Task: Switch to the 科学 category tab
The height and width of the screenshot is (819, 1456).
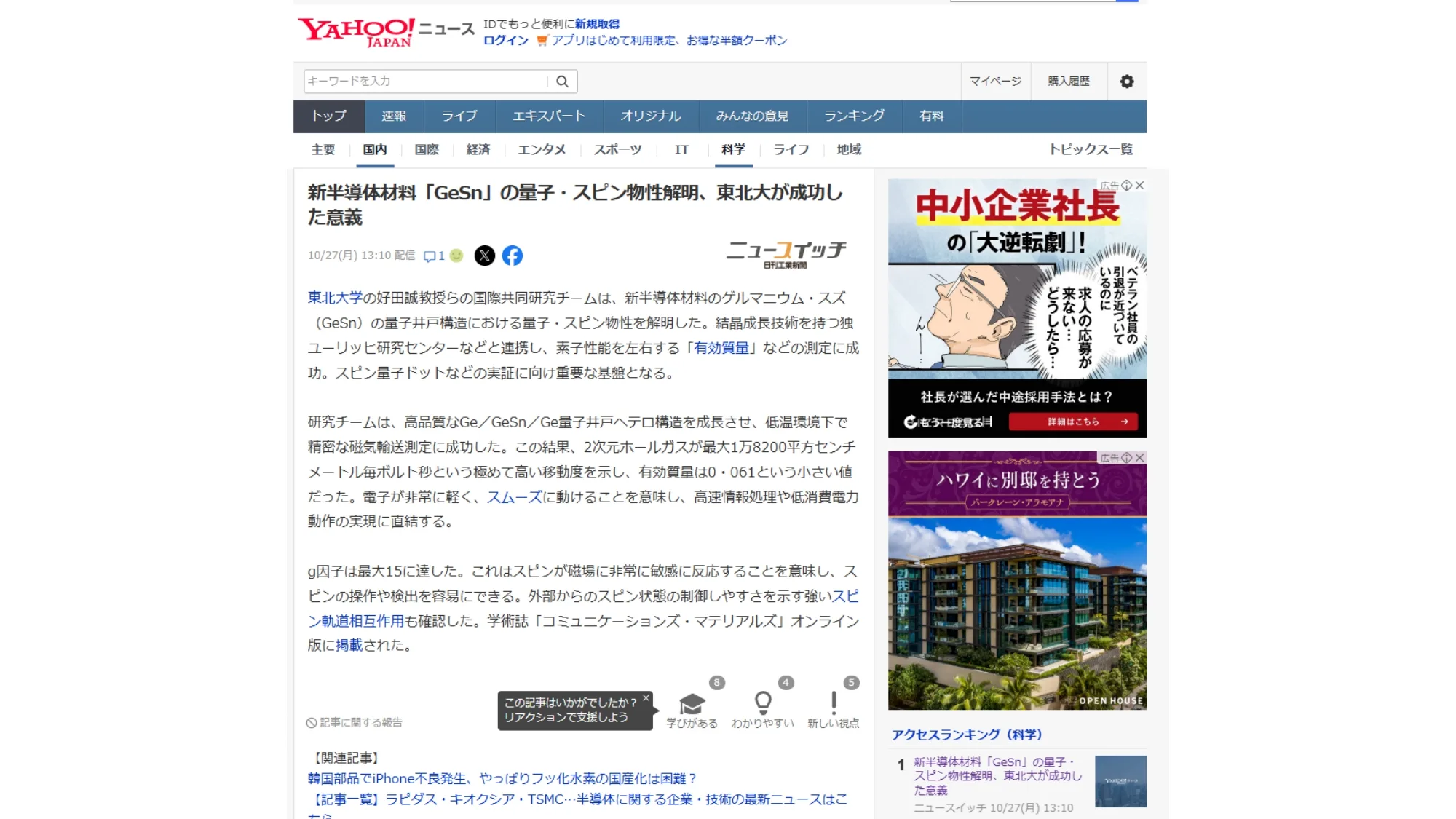Action: click(733, 150)
